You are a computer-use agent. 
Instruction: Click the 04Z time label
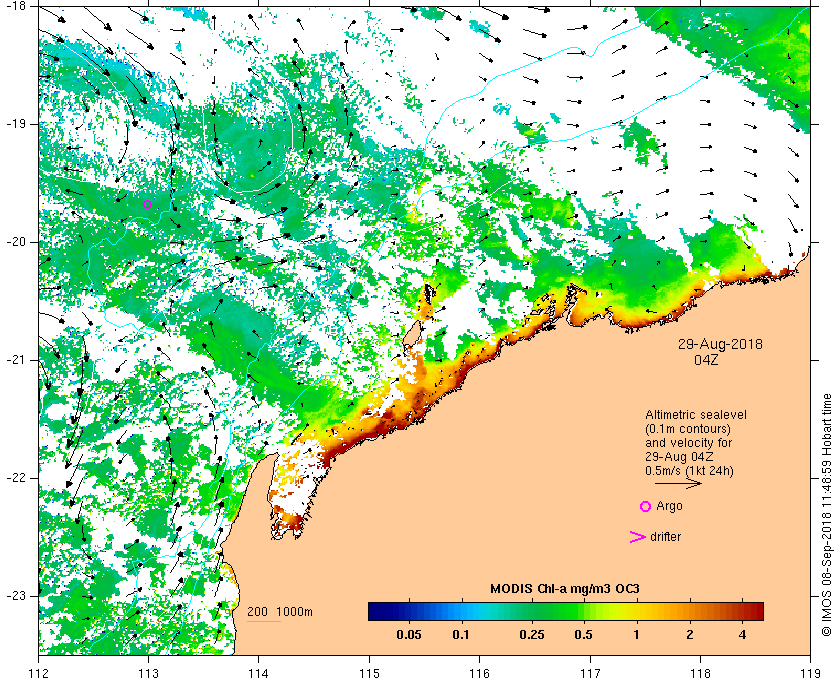706,360
